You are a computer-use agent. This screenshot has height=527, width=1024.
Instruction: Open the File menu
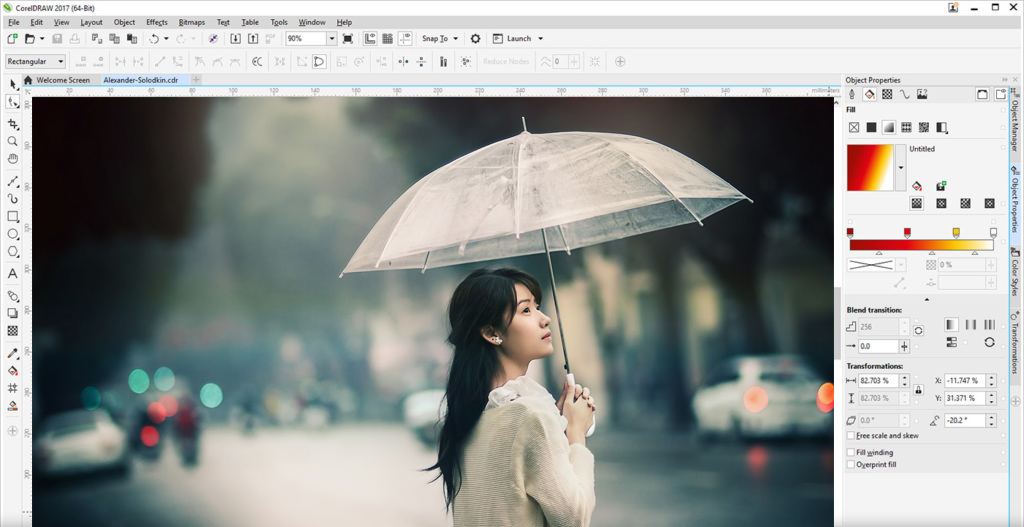coord(14,22)
